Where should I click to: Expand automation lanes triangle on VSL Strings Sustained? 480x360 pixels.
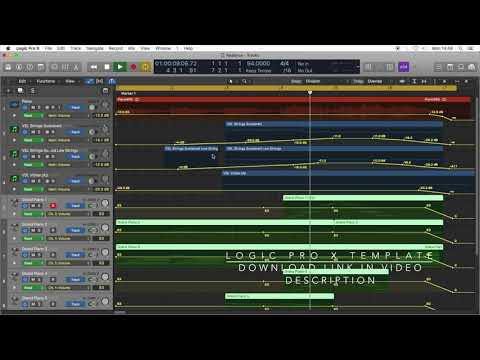pyautogui.click(x=14, y=140)
